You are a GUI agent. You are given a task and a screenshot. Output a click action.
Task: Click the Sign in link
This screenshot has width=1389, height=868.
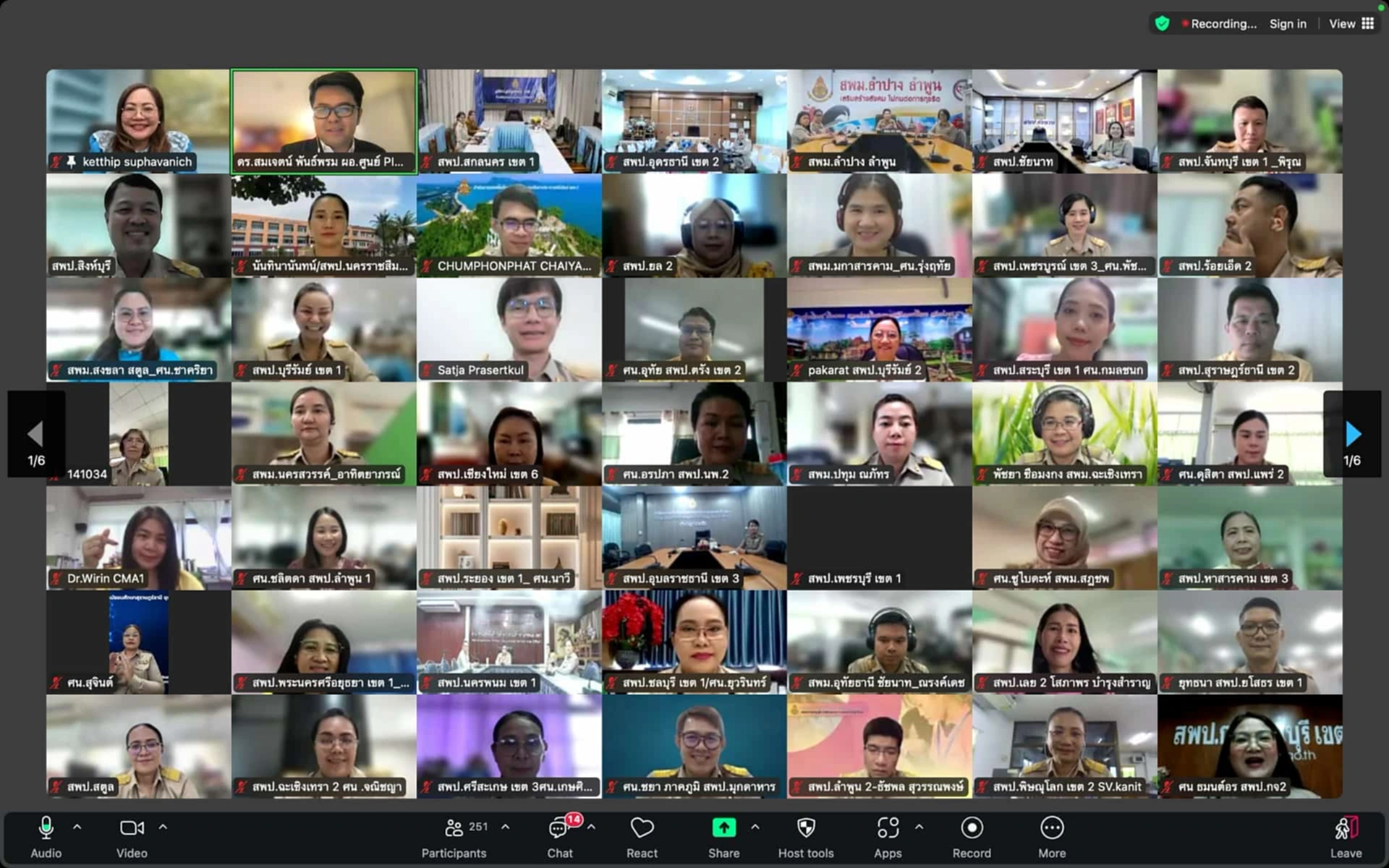pos(1288,24)
